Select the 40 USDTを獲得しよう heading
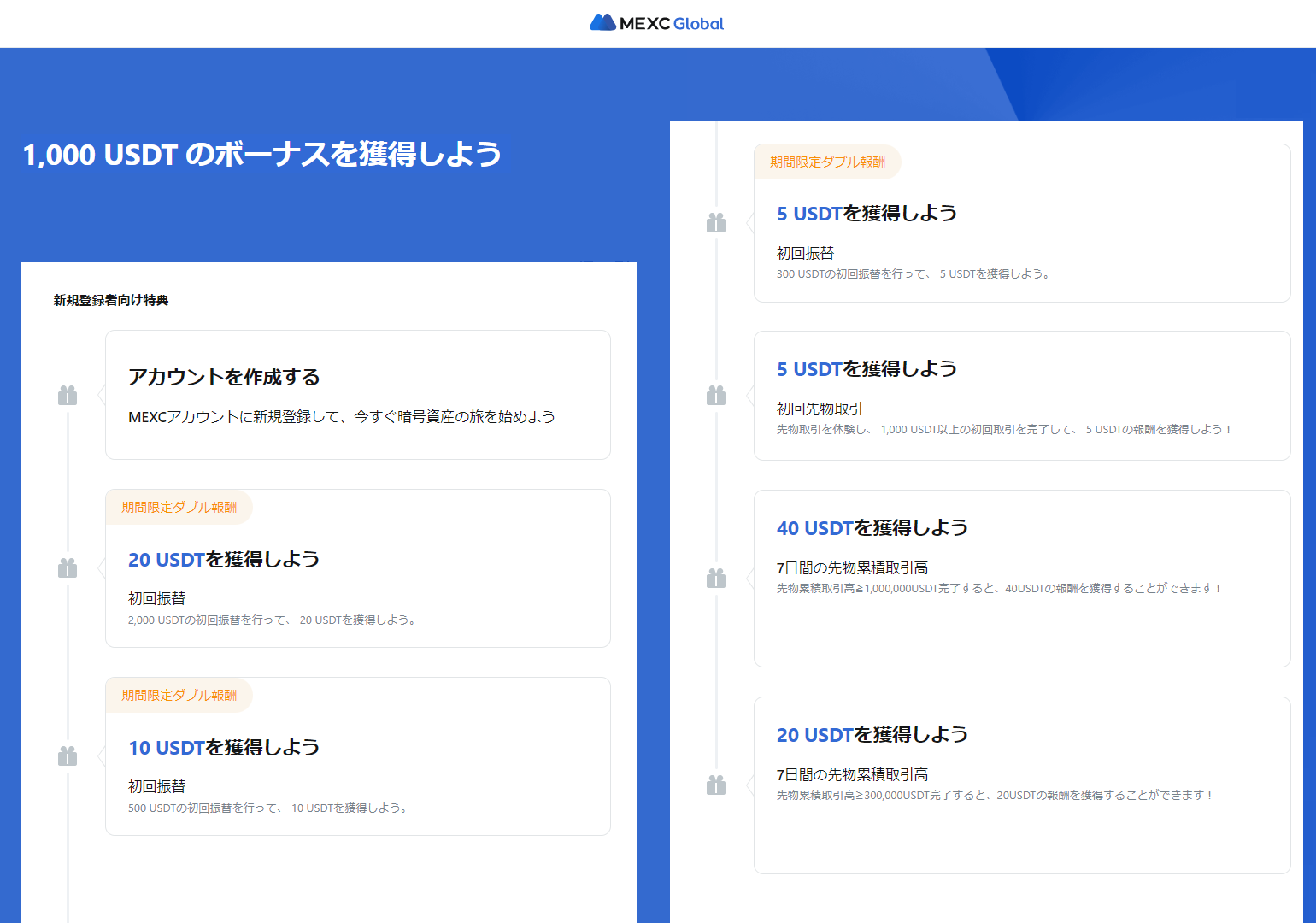 tap(872, 528)
